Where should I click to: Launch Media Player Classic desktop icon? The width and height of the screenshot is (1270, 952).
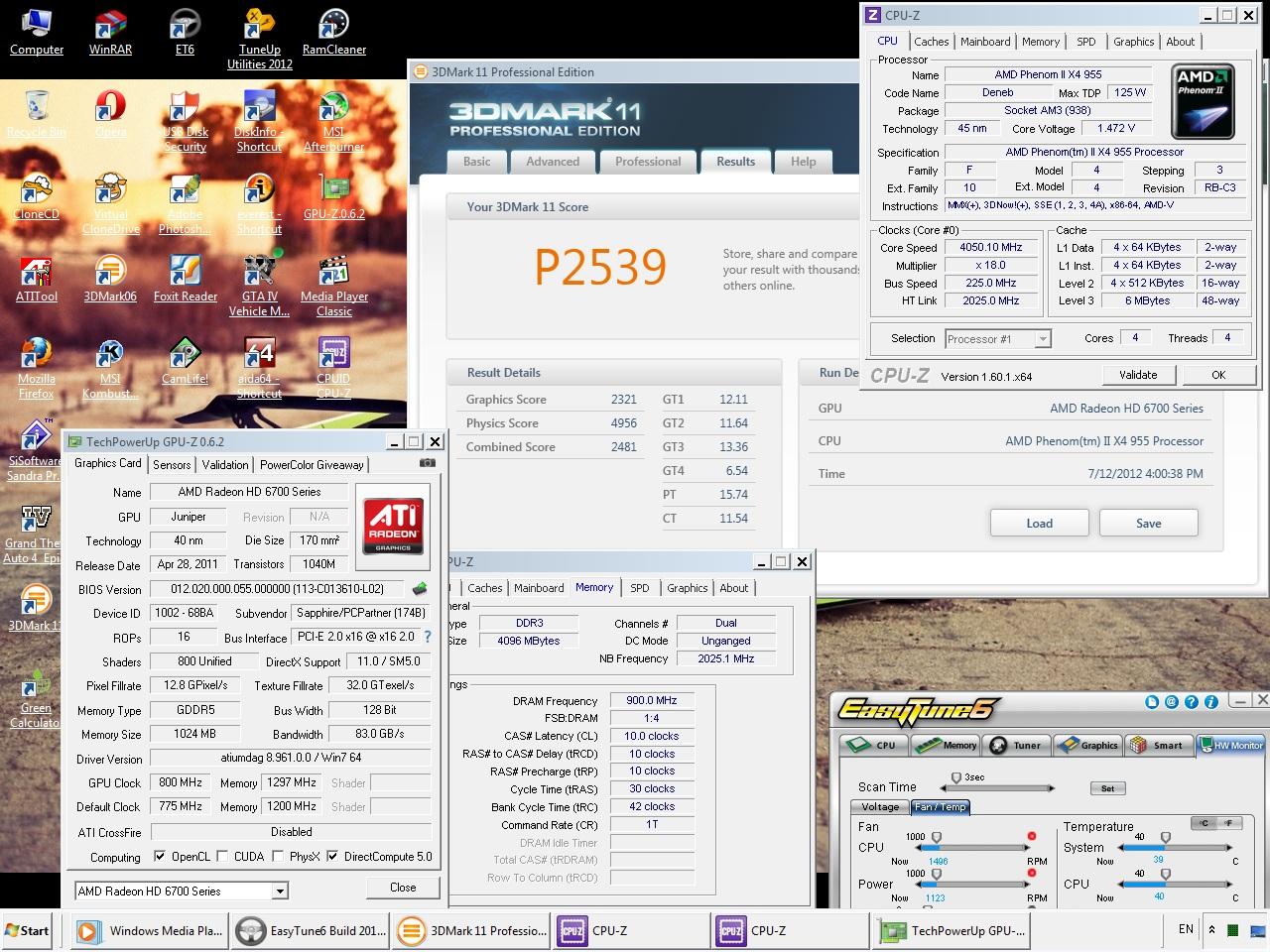(x=333, y=286)
